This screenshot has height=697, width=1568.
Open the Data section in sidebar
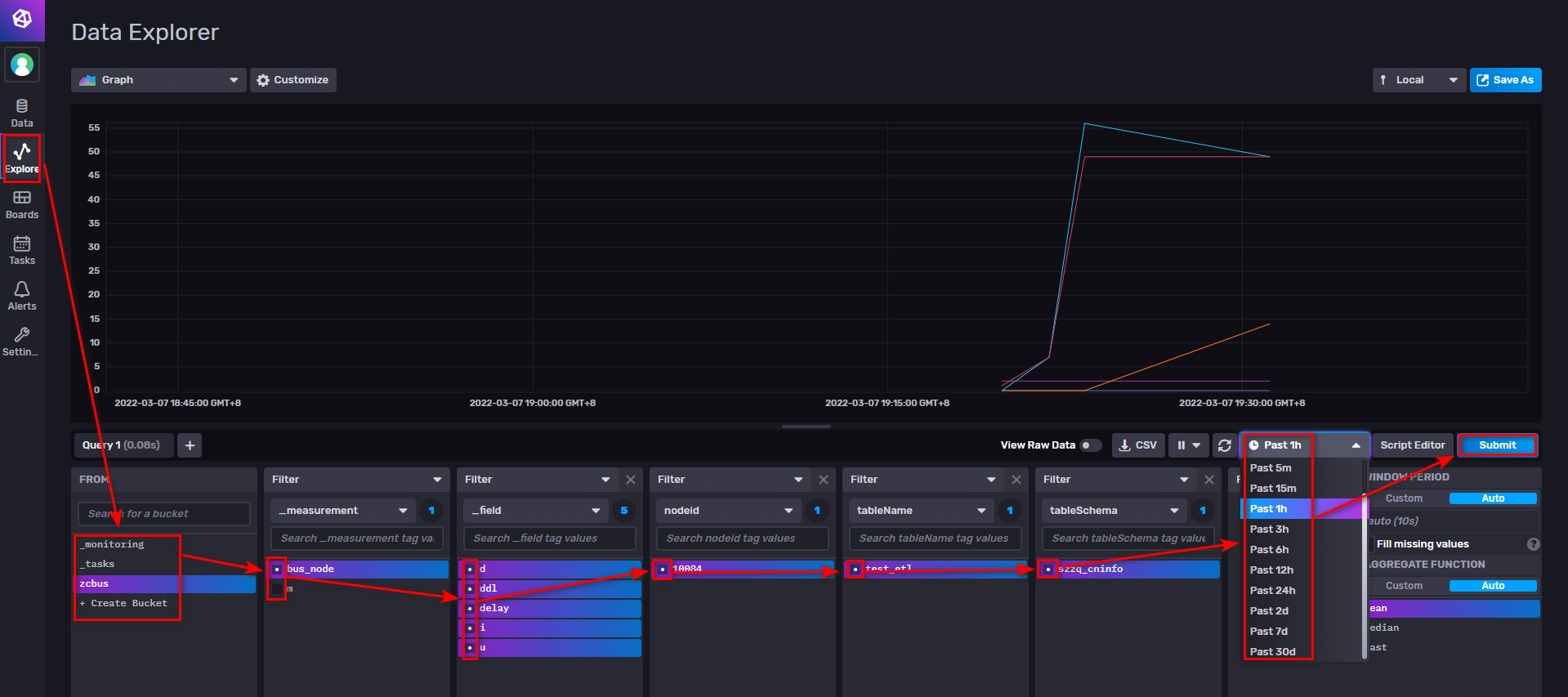[x=22, y=113]
